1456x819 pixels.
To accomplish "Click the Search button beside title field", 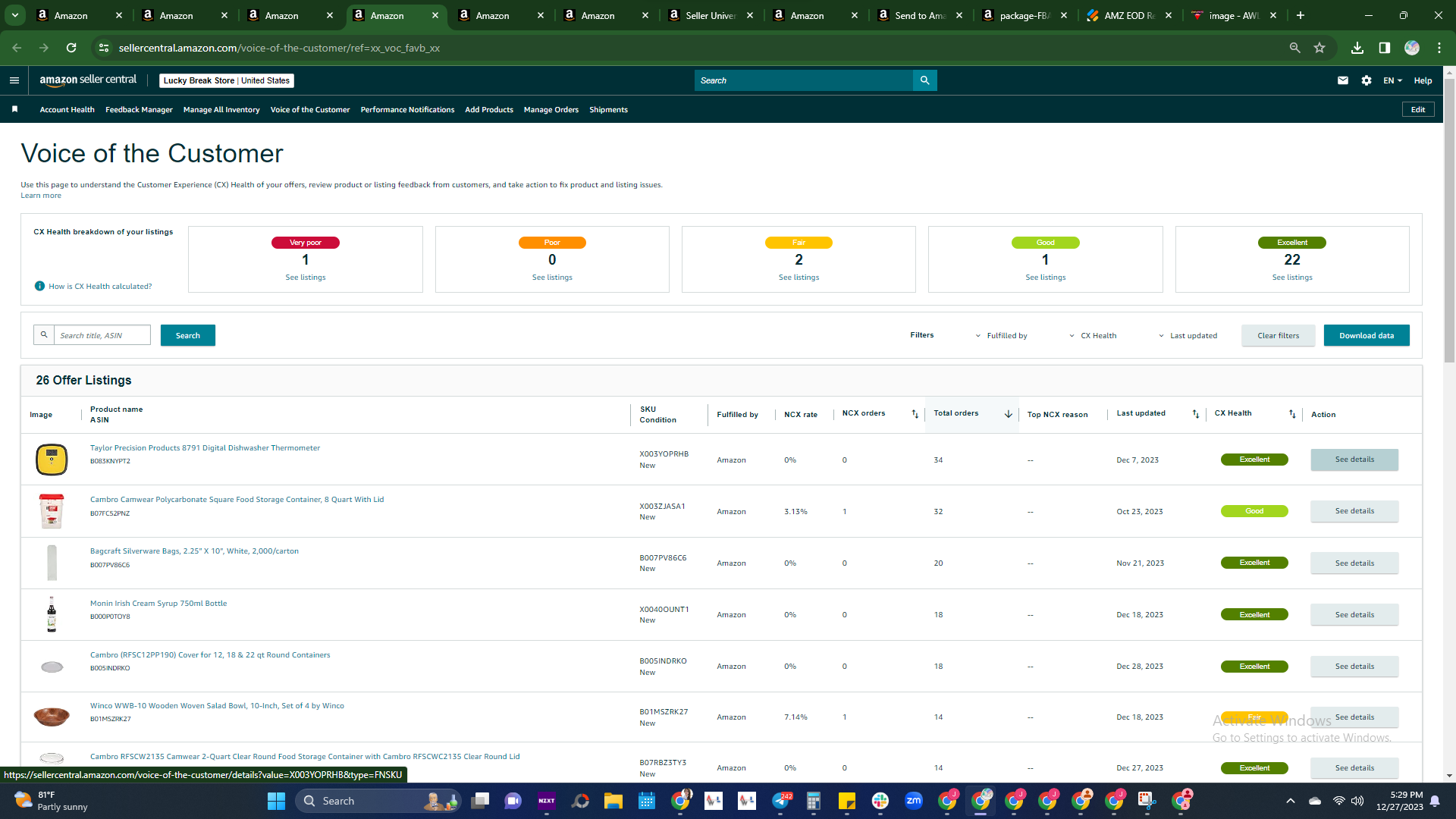I will coord(188,335).
